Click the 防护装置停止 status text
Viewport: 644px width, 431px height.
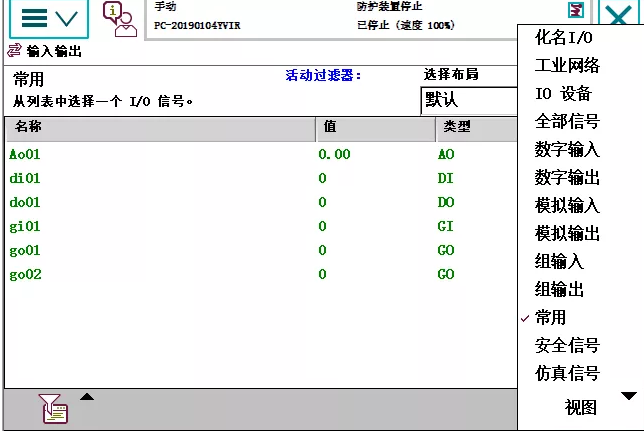click(389, 6)
